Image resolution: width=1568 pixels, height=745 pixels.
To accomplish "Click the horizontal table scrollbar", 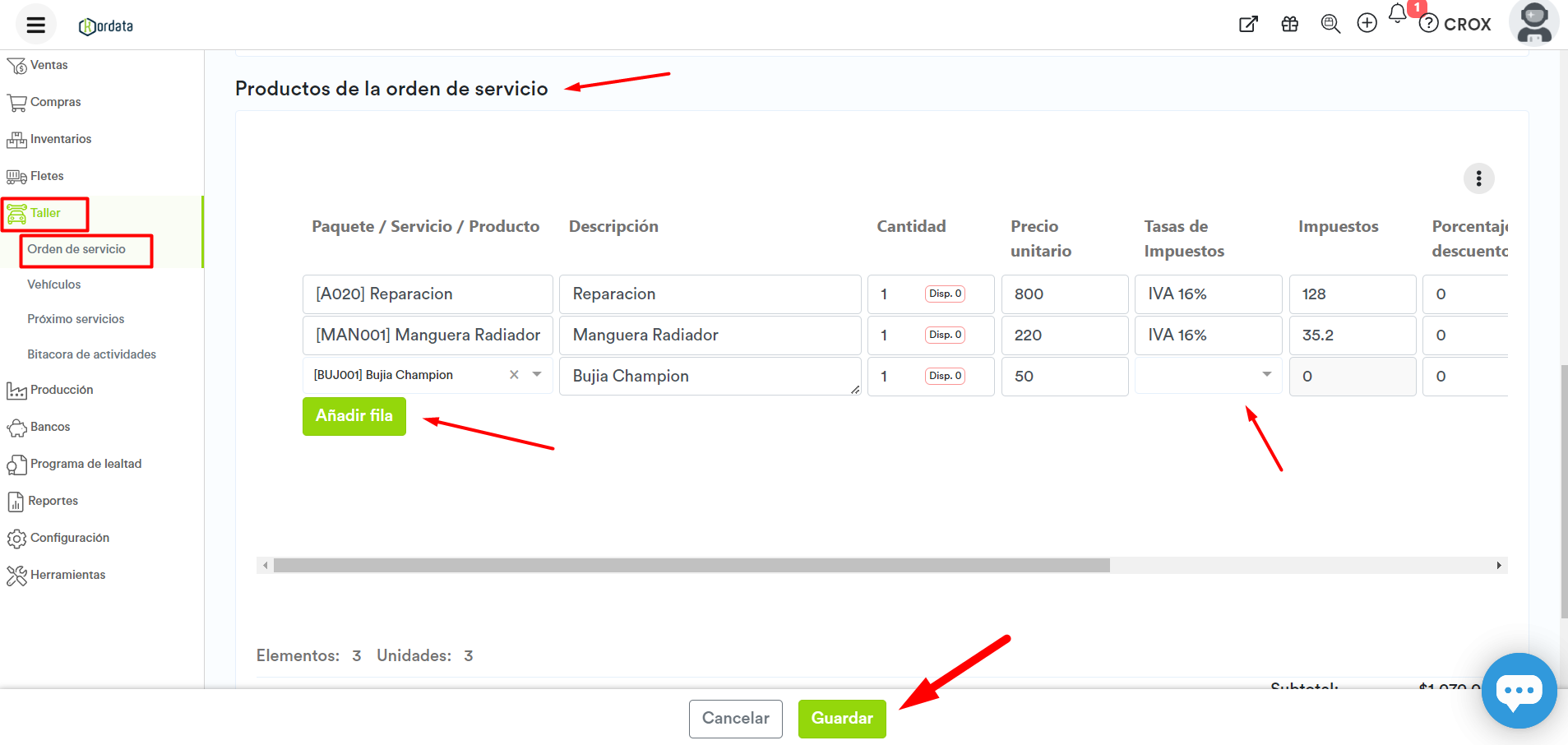I will (x=691, y=566).
